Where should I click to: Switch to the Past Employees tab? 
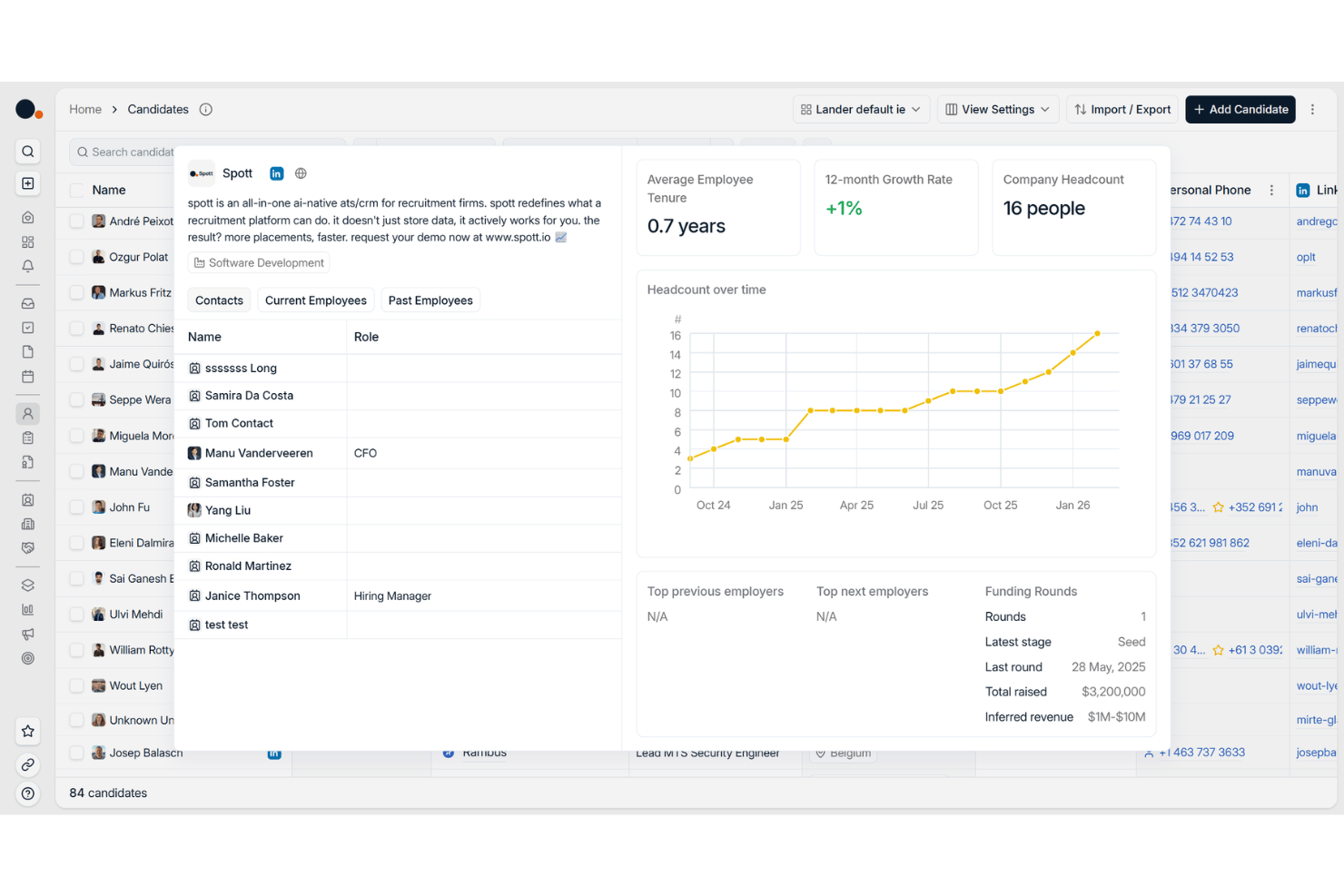430,300
